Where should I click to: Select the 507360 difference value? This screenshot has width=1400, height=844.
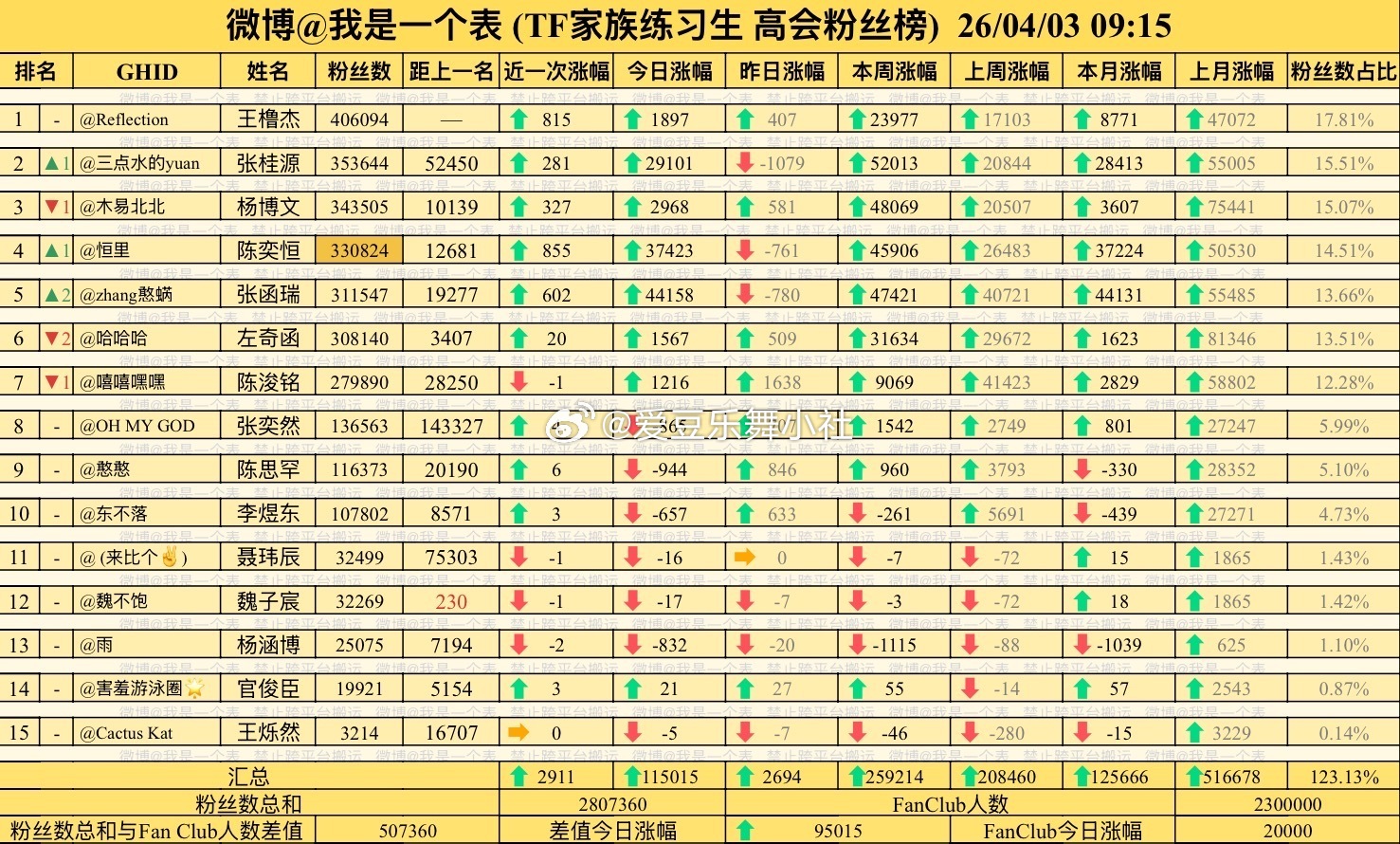pos(408,831)
